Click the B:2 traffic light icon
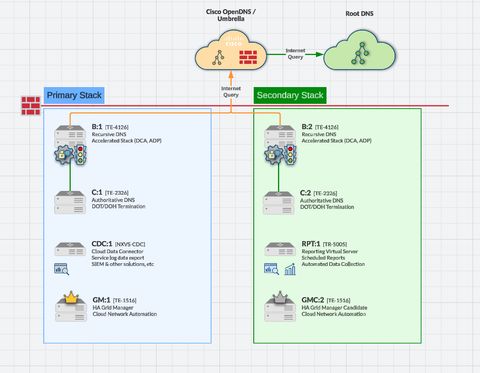The height and width of the screenshot is (373, 480). 290,154
